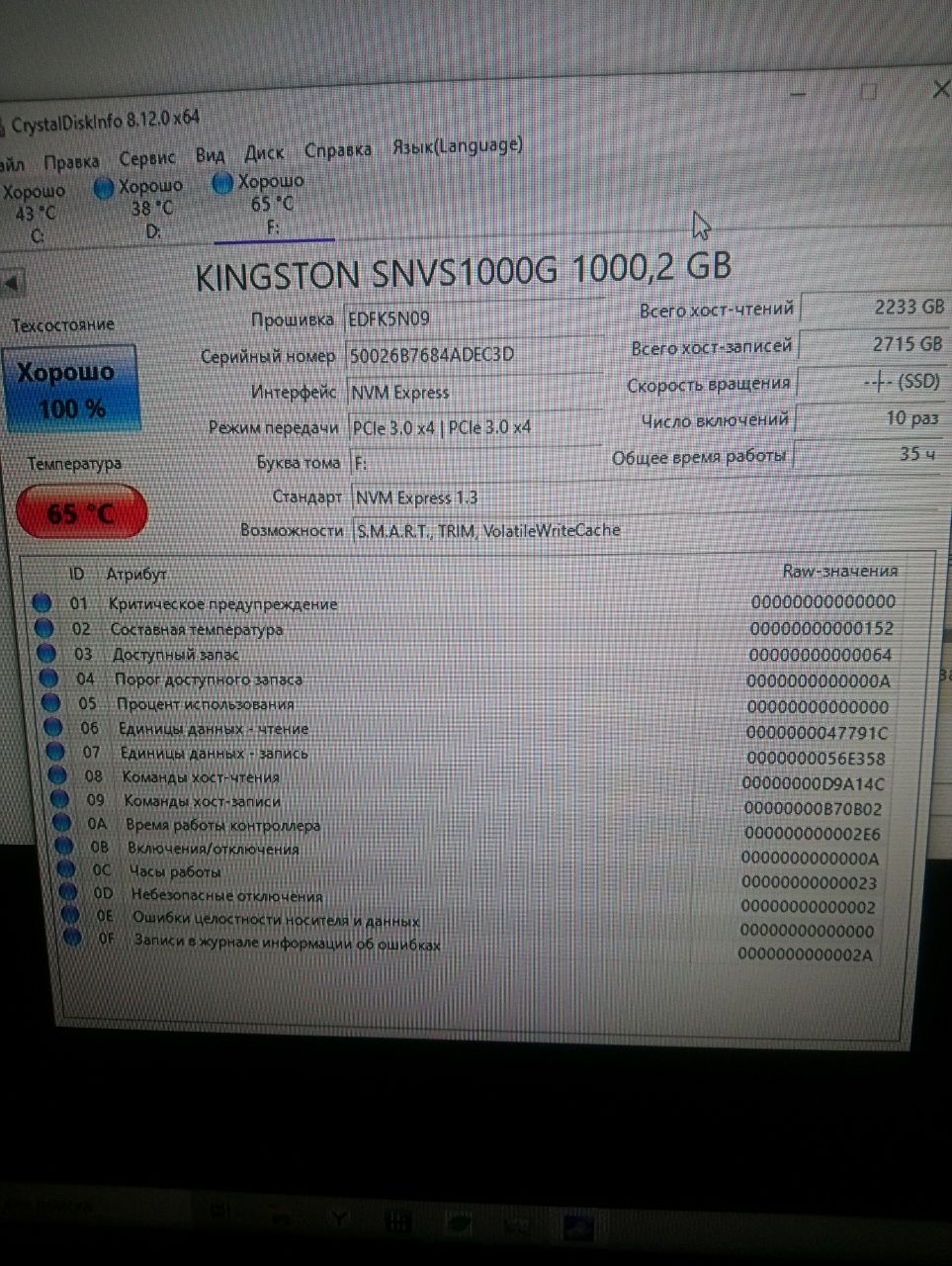Click the Число включений value 10 раз
The width and height of the screenshot is (952, 1266).
click(x=869, y=418)
